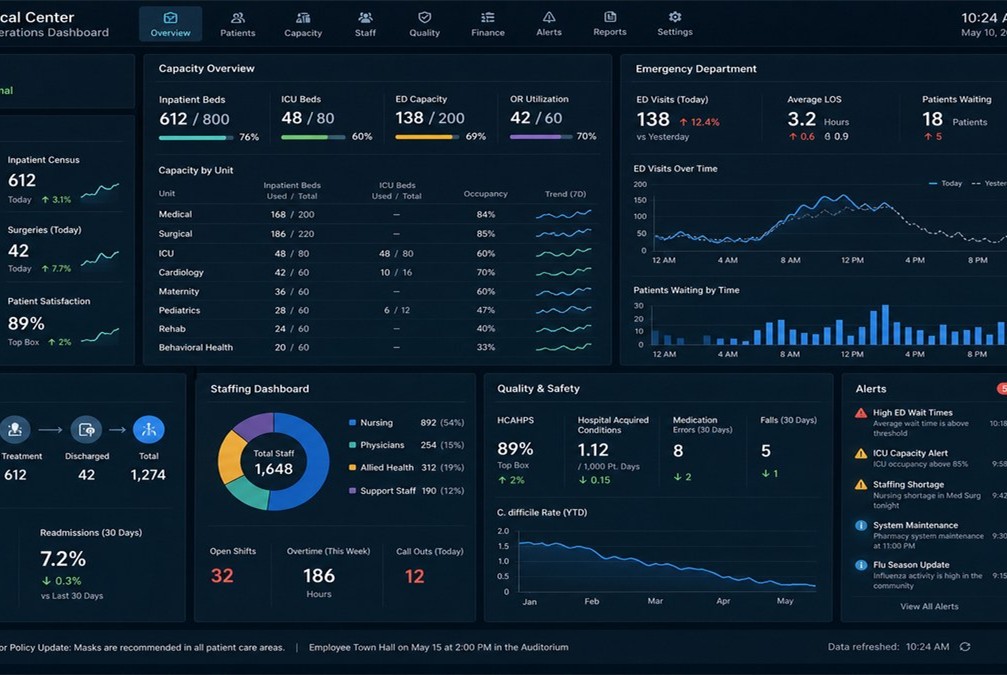Open the Flu Season Update notice

[931, 575]
